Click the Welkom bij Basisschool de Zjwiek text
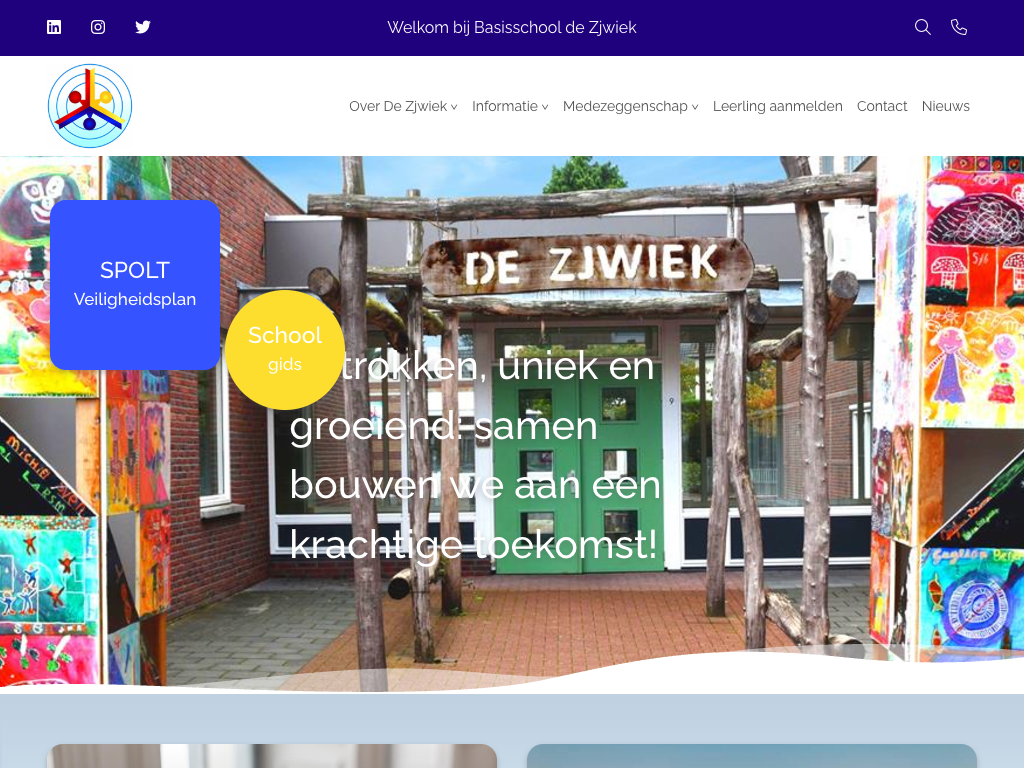The image size is (1024, 768). [x=512, y=27]
